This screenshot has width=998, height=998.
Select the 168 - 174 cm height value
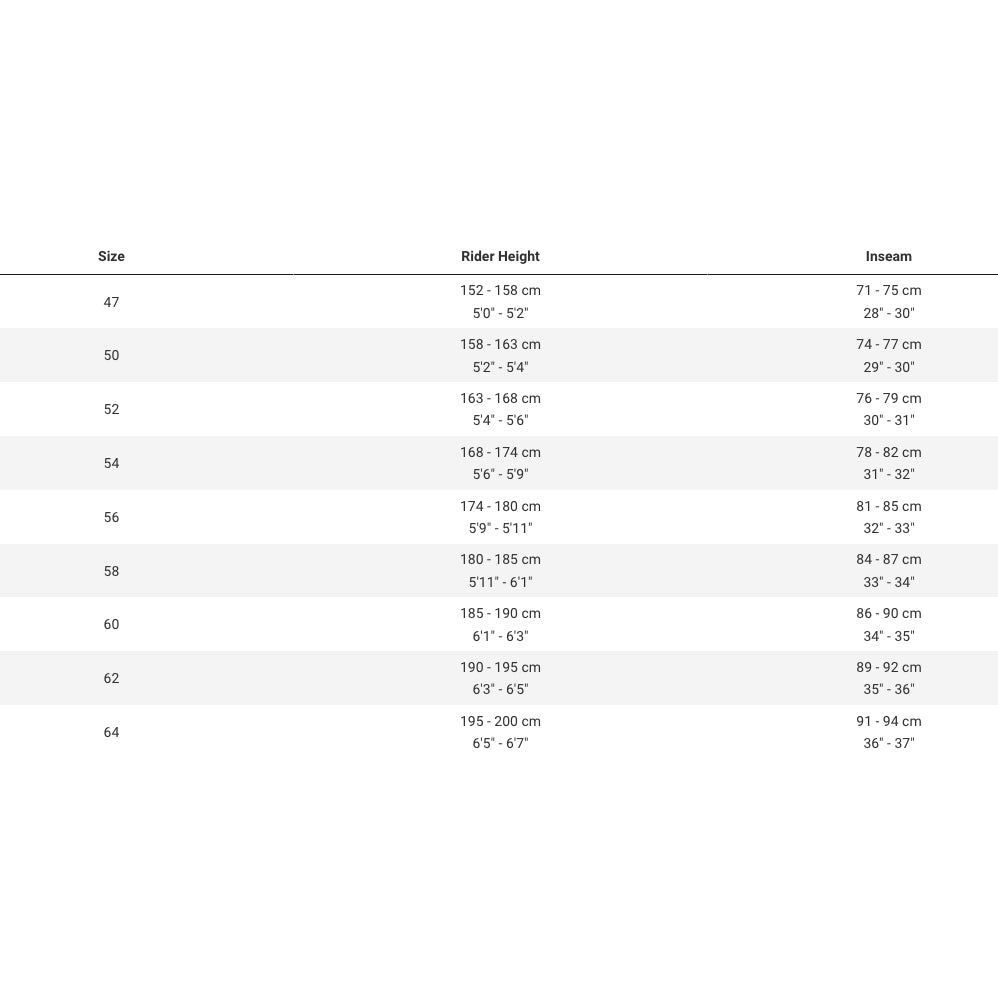click(500, 452)
